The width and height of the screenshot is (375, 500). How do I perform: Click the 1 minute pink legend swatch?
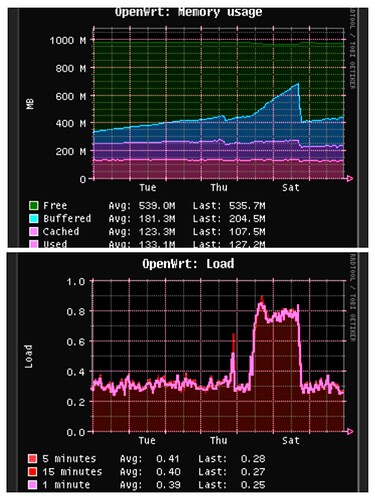[x=33, y=485]
